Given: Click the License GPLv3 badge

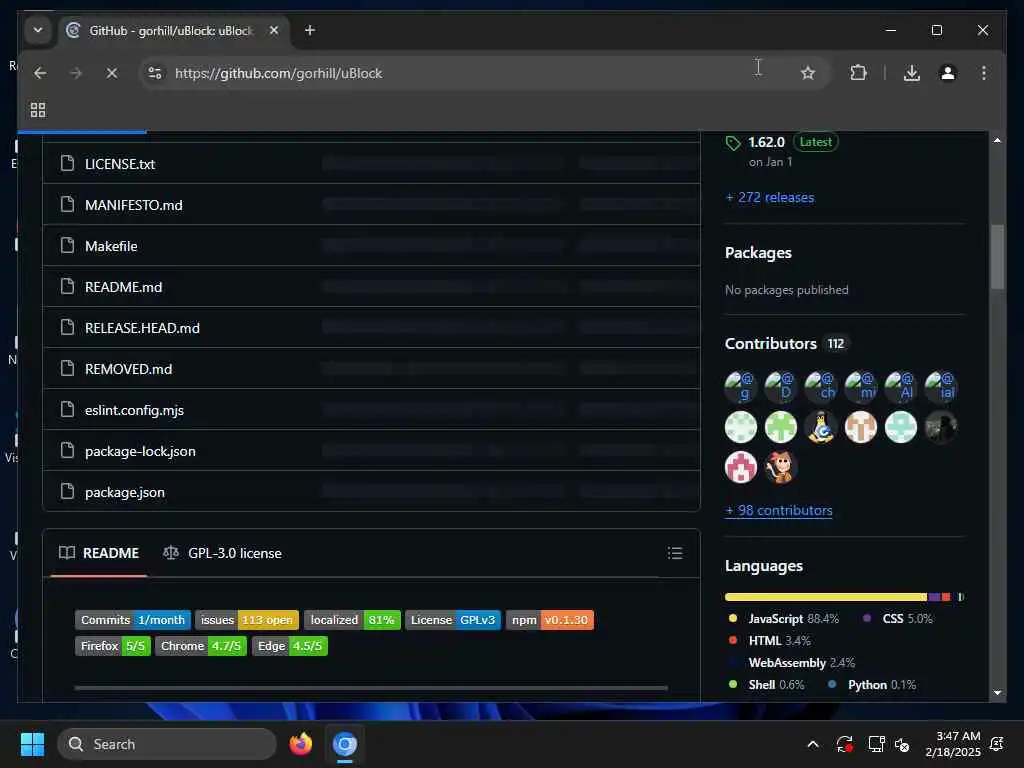Looking at the screenshot, I should tap(453, 620).
